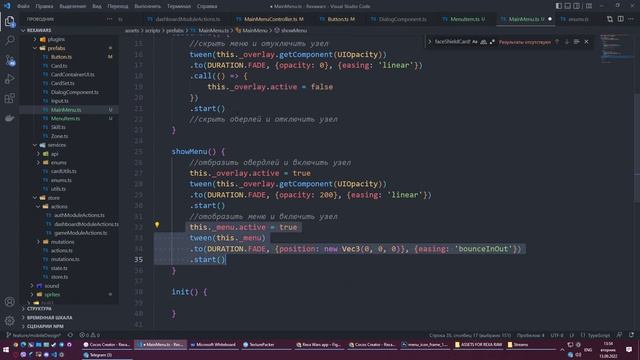Synchronize changes in the status bar
Image resolution: width=640 pixels, height=360 pixels.
coord(71,335)
